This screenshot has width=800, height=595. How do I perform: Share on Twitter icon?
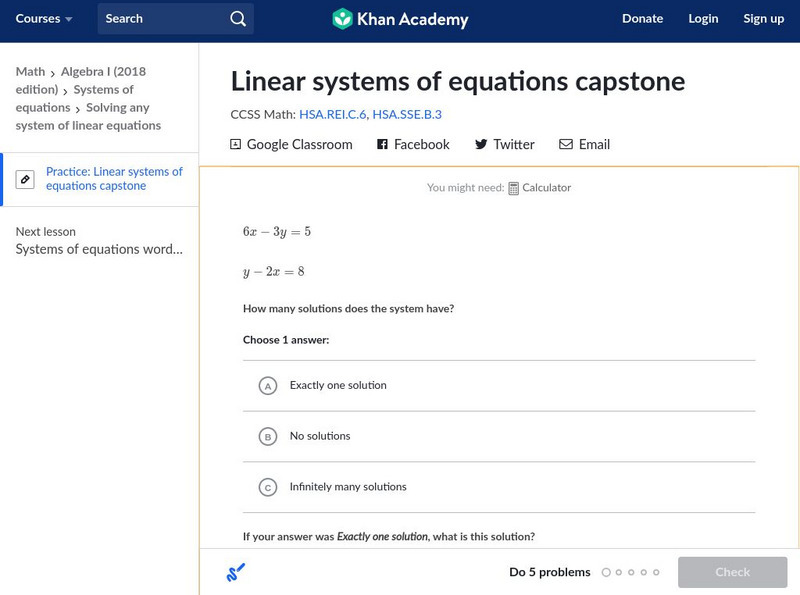(481, 145)
